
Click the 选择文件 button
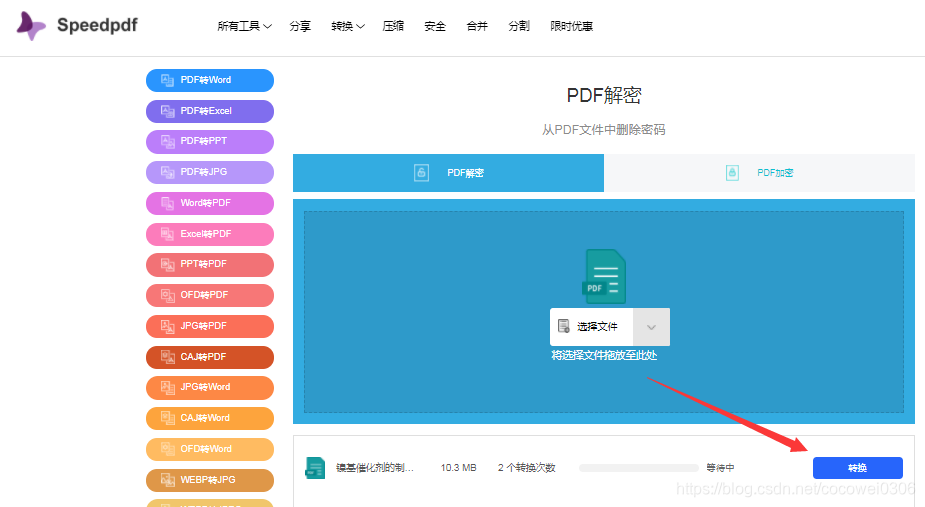coord(592,327)
